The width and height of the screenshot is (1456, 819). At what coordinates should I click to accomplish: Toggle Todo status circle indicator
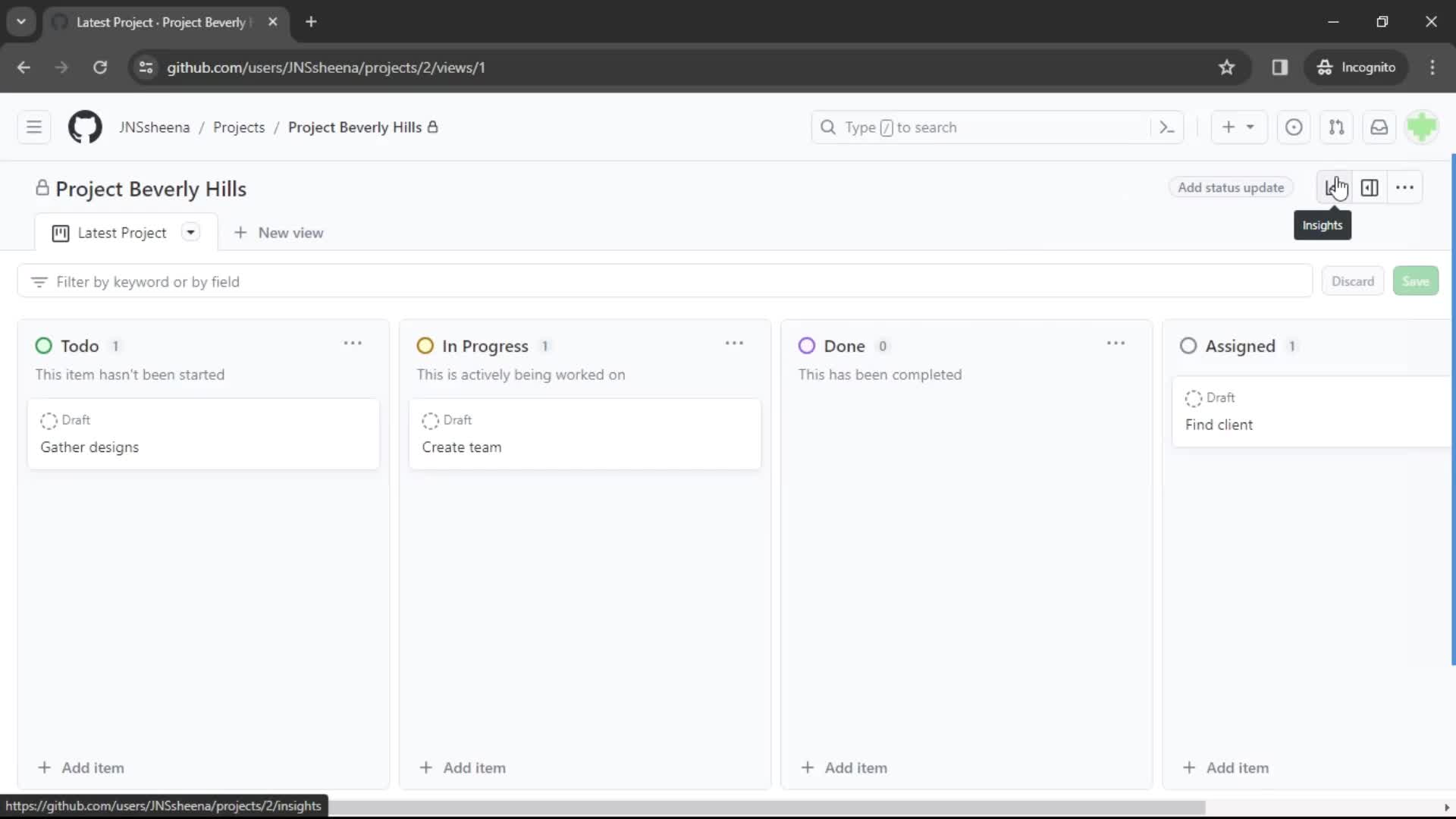[x=44, y=345]
